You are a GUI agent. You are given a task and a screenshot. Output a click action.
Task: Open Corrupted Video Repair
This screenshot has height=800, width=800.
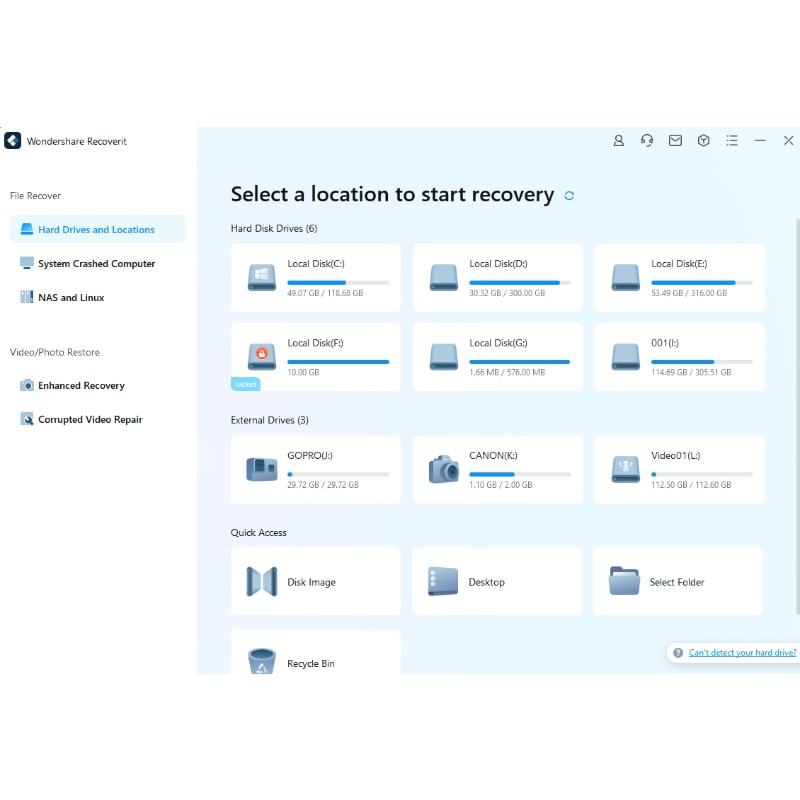[90, 420]
